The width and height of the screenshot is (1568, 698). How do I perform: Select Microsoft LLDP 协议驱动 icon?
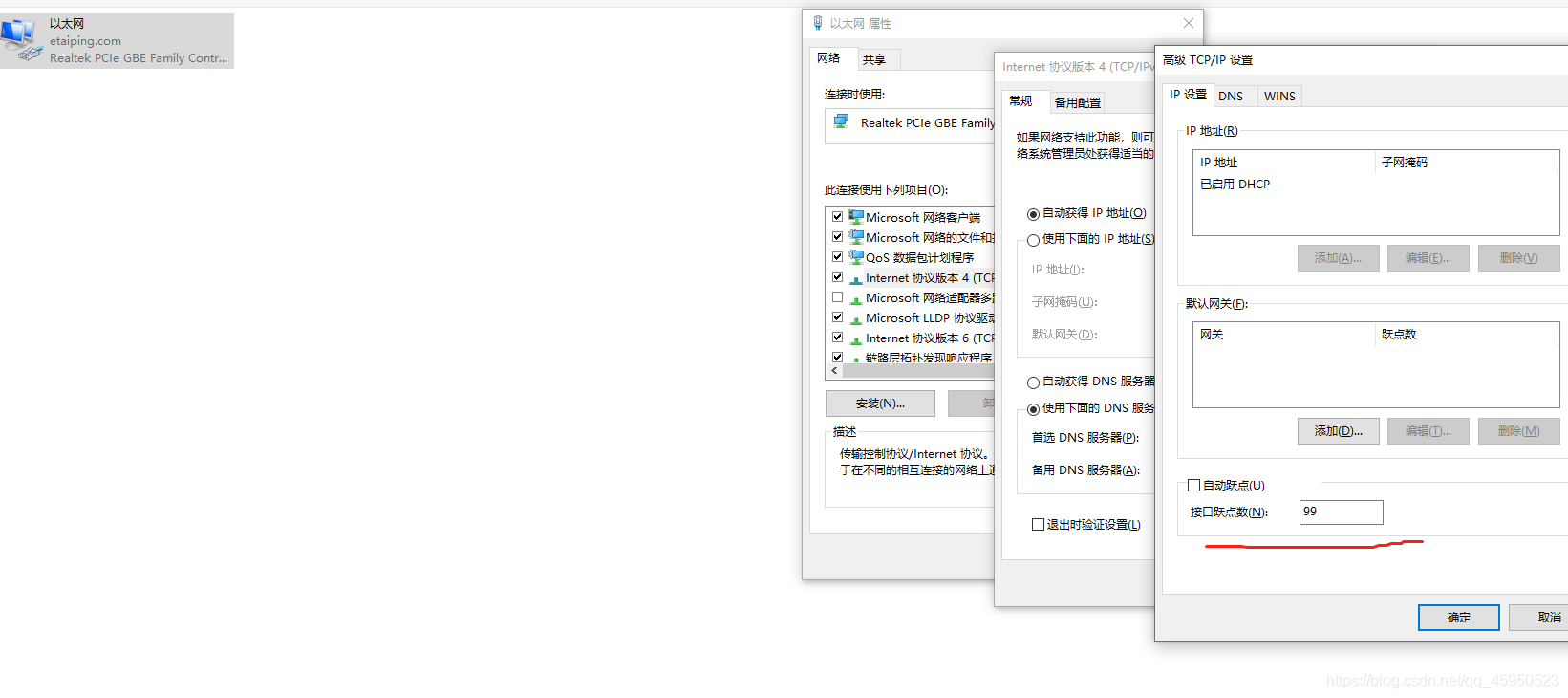click(856, 318)
